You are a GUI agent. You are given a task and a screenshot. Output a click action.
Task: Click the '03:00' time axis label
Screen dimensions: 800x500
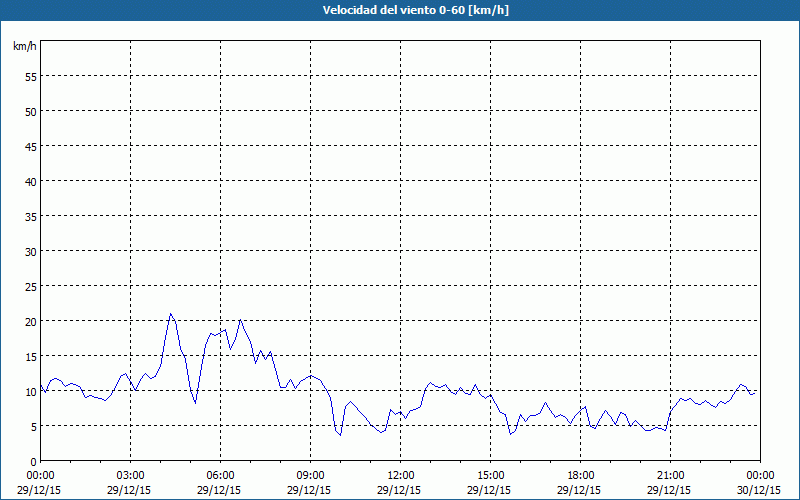pyautogui.click(x=131, y=476)
